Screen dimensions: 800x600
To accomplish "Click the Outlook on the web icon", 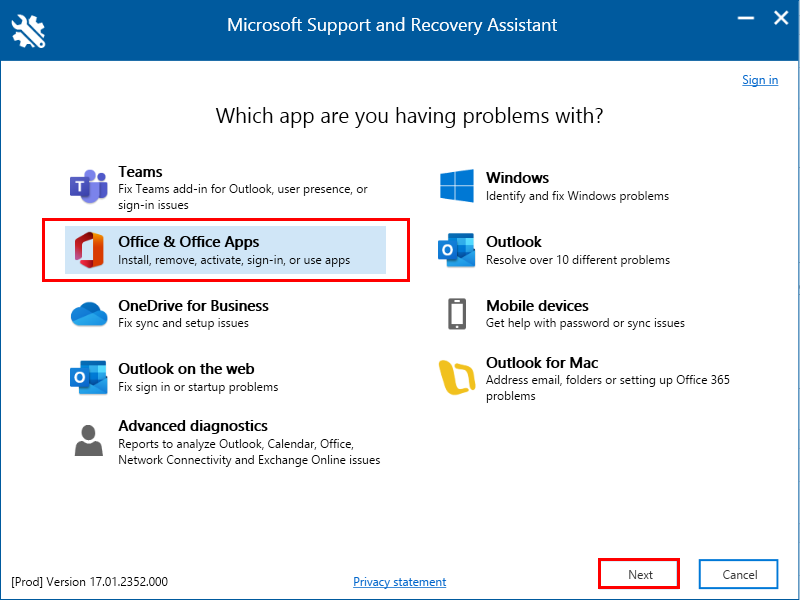I will pyautogui.click(x=88, y=377).
